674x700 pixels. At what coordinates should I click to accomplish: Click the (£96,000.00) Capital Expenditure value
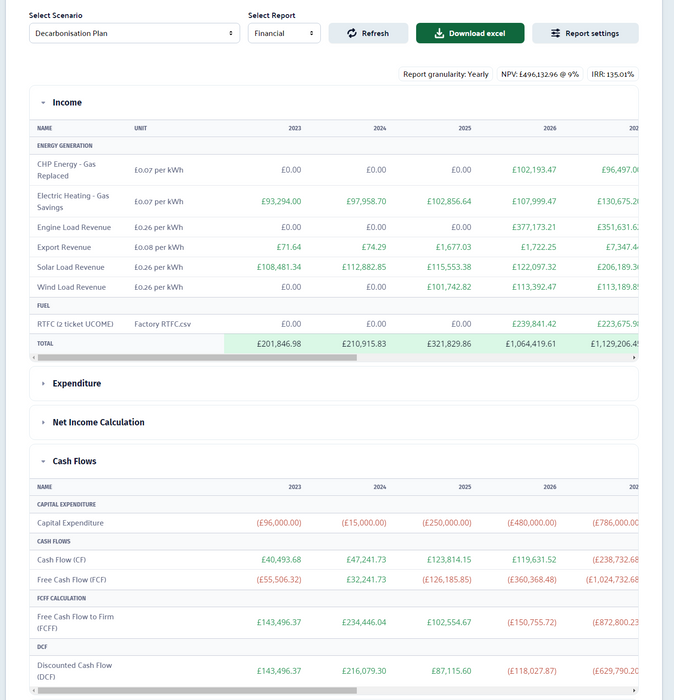pyautogui.click(x=279, y=523)
